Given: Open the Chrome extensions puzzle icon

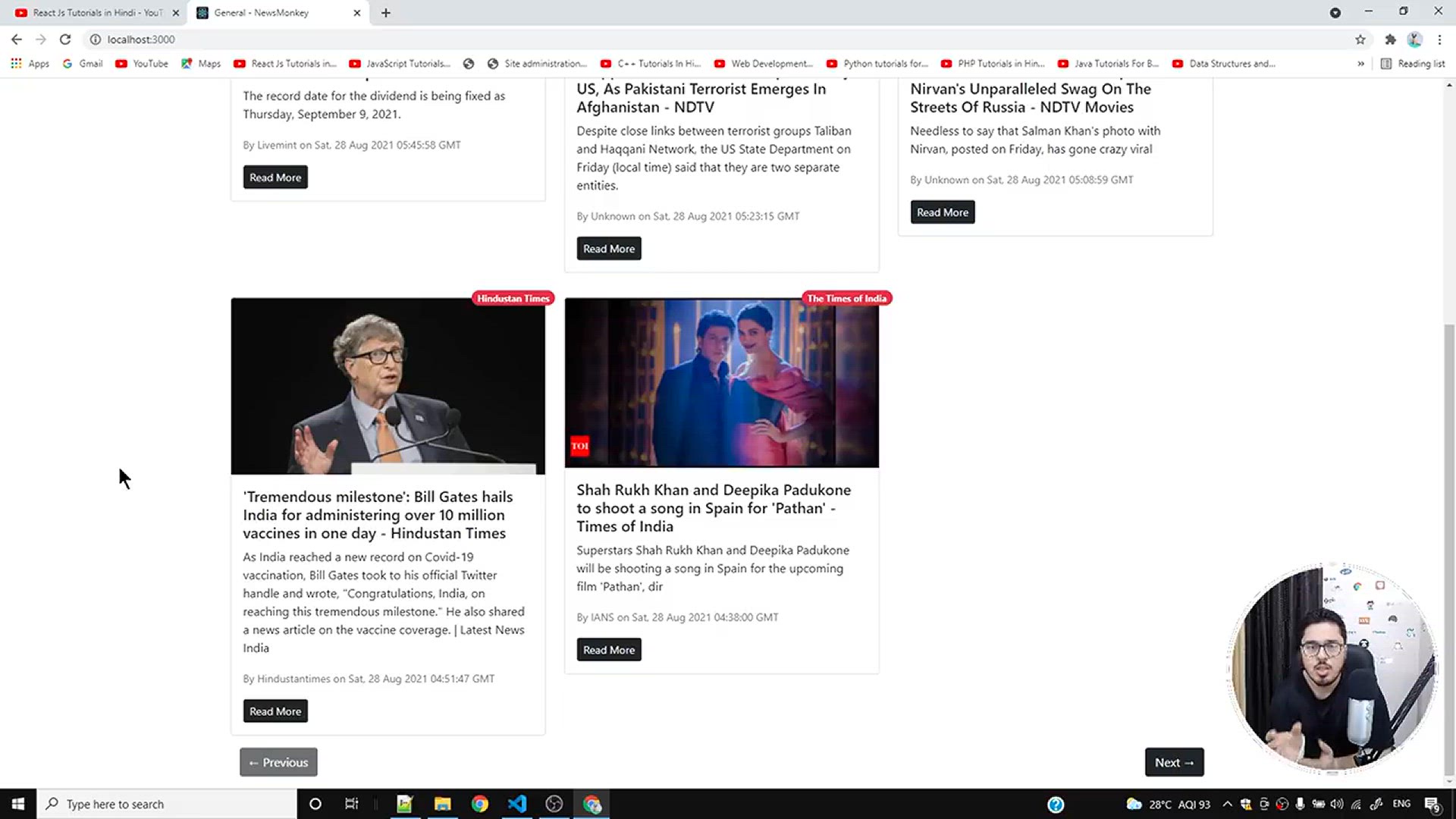Looking at the screenshot, I should tap(1390, 39).
